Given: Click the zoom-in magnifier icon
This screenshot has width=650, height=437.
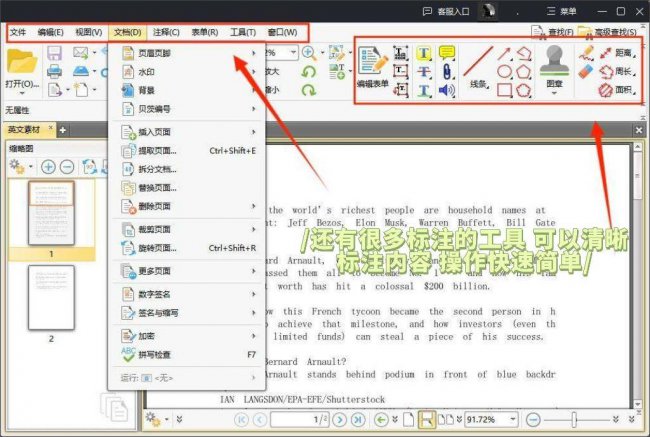Looking at the screenshot, I should pyautogui.click(x=309, y=53).
